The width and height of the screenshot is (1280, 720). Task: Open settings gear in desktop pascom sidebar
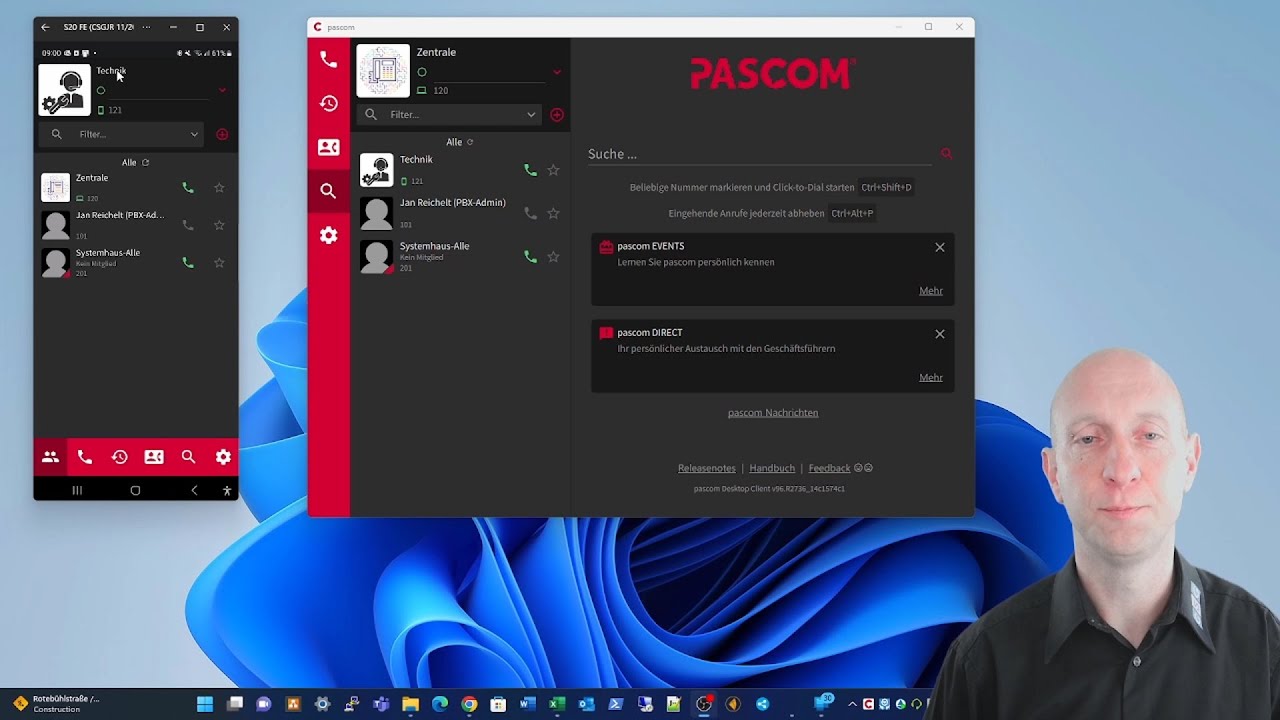(x=328, y=235)
